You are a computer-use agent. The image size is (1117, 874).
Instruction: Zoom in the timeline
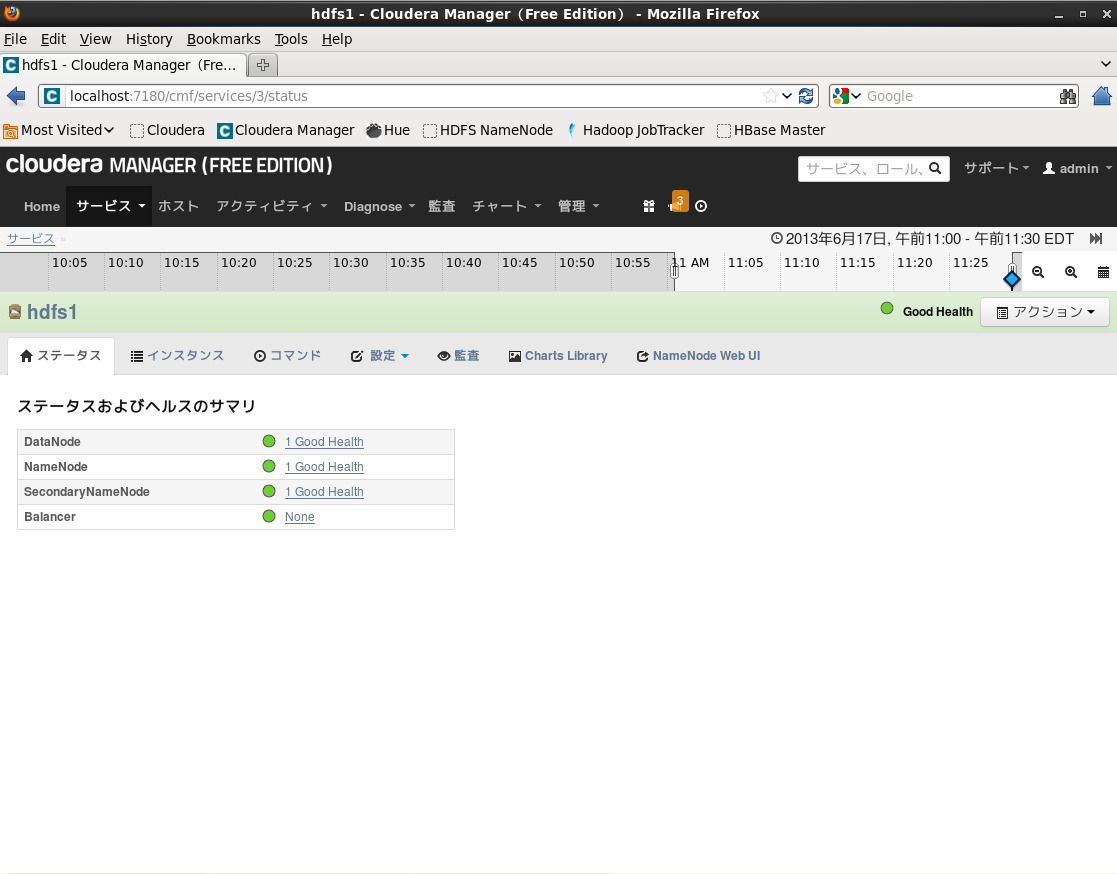(x=1071, y=272)
